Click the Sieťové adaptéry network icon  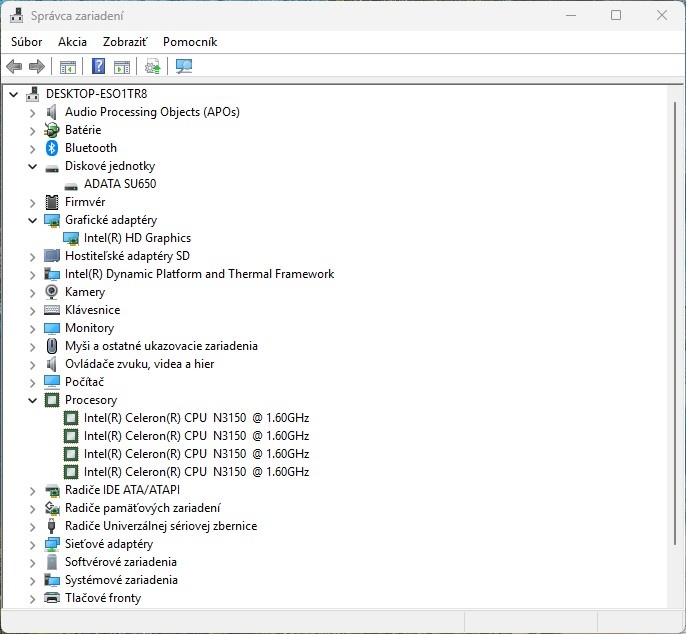(52, 544)
